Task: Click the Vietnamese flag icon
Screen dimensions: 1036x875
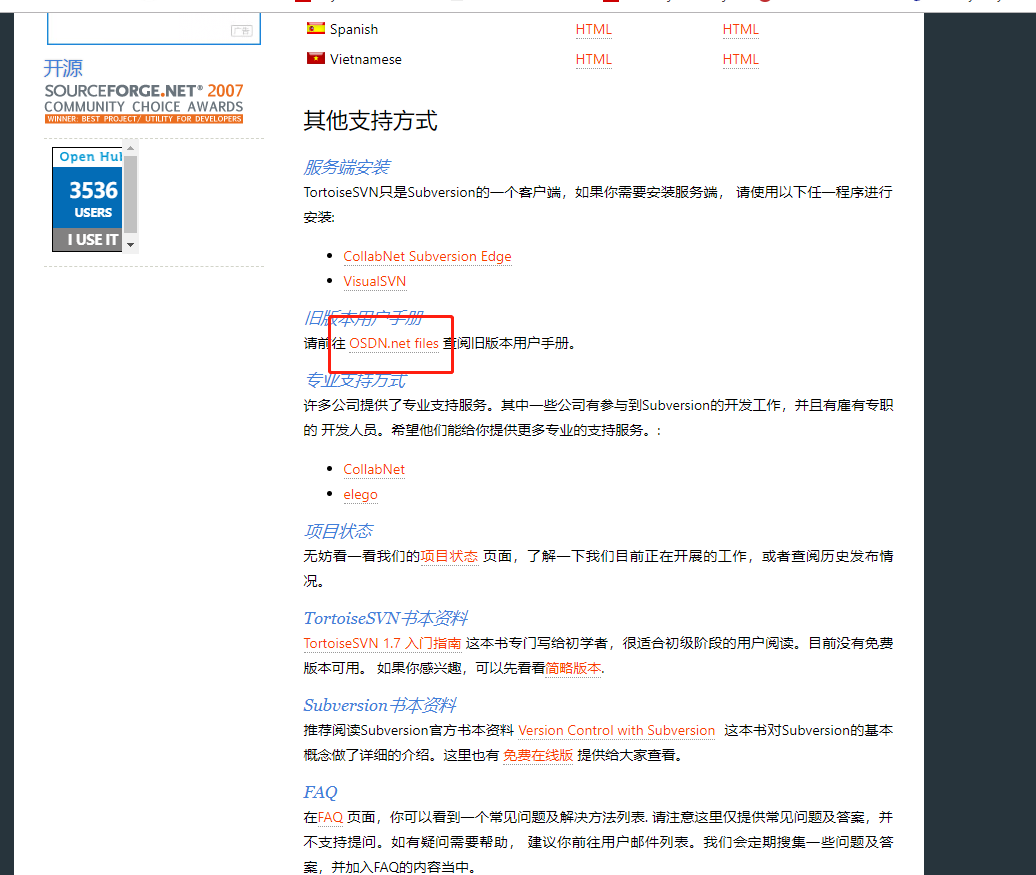Action: click(316, 58)
